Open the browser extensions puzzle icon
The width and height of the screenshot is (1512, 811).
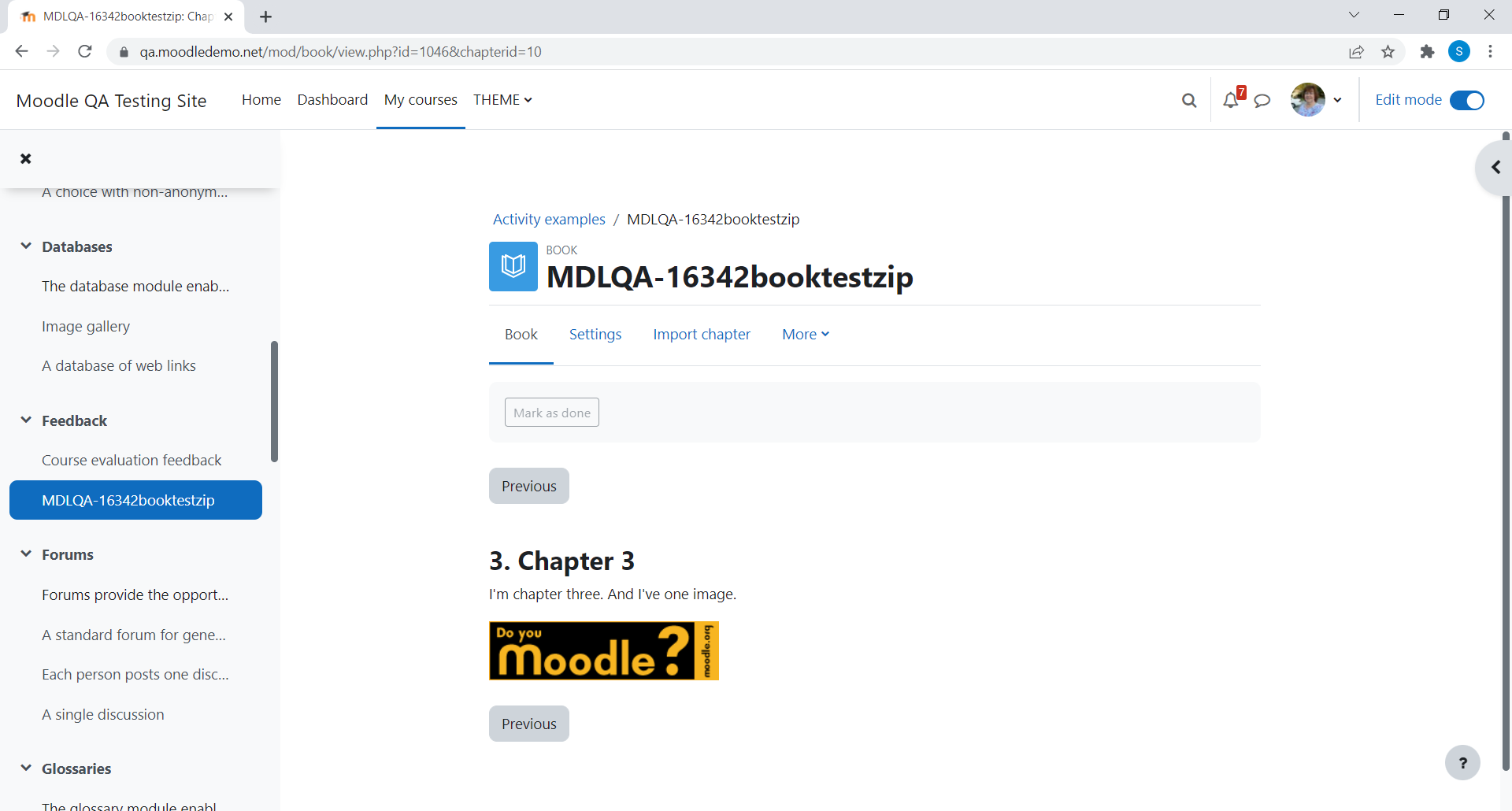point(1427,52)
